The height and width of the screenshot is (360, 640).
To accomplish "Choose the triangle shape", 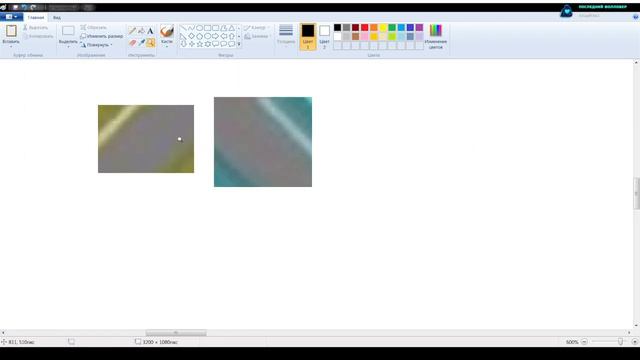I will tap(231, 28).
